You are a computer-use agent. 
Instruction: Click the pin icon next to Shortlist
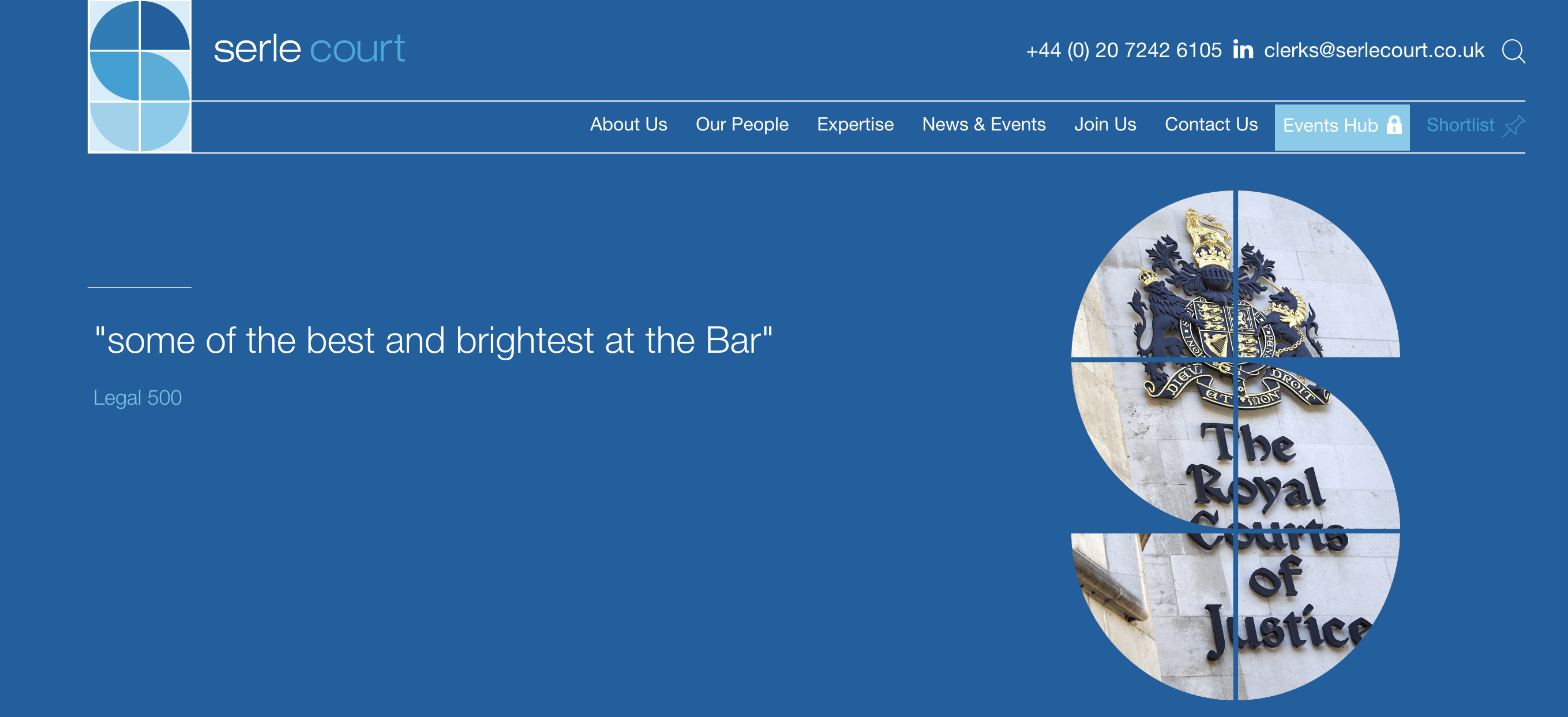click(x=1514, y=125)
